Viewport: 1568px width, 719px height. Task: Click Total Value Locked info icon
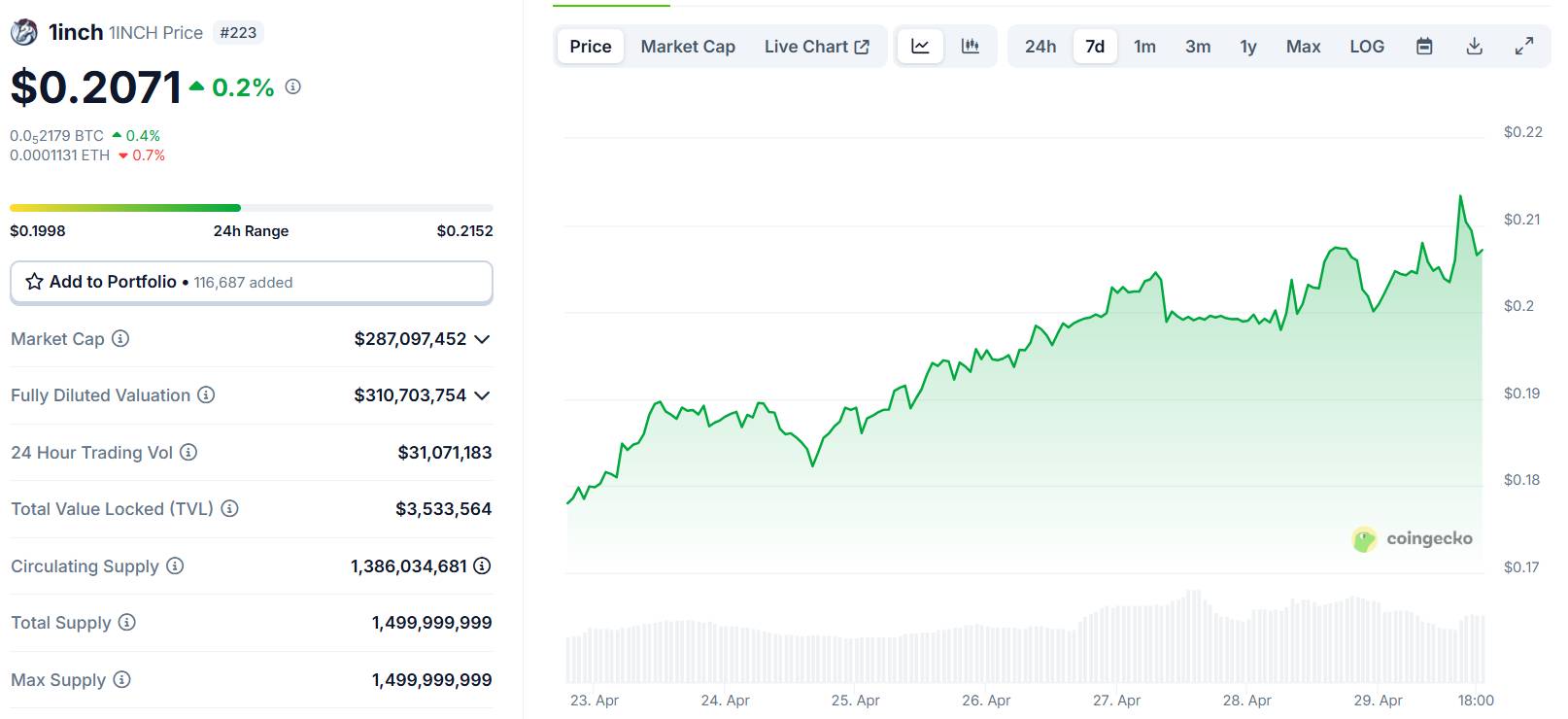pyautogui.click(x=229, y=508)
